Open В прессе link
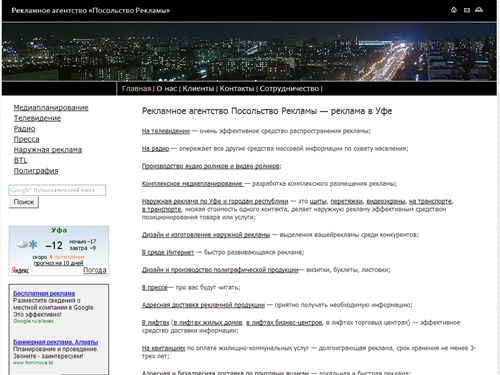 pyautogui.click(x=155, y=287)
